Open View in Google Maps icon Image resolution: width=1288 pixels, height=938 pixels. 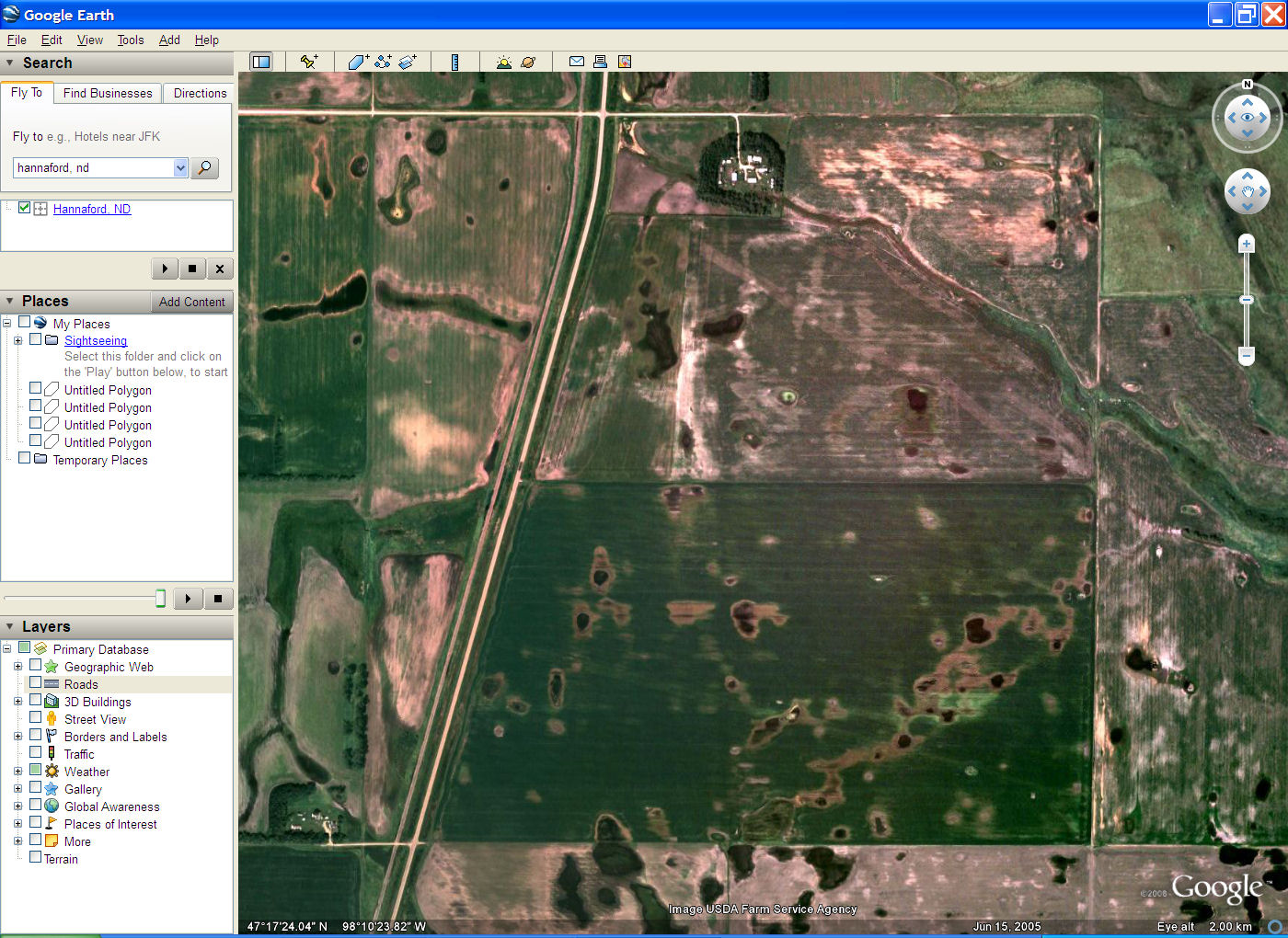(x=625, y=62)
